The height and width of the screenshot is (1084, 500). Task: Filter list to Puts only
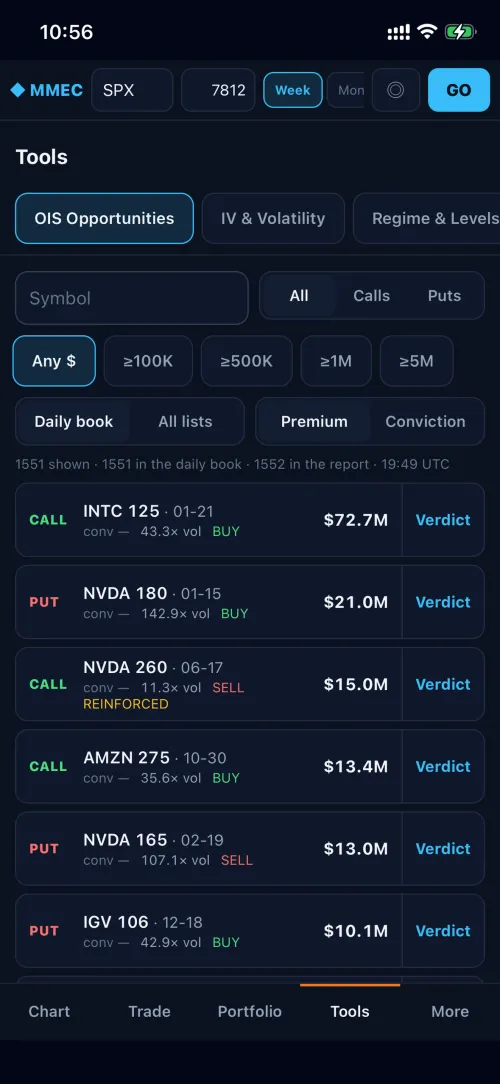444,296
